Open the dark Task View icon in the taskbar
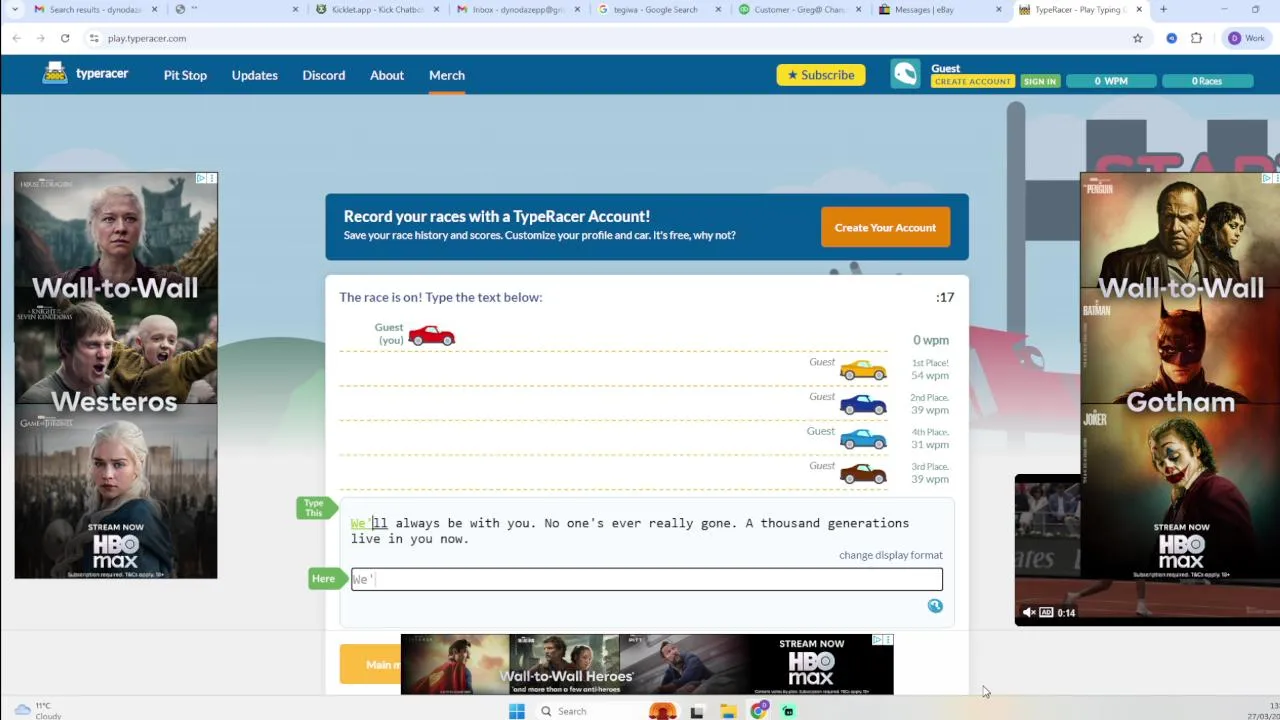Screen dimensions: 1280x720 (697, 711)
